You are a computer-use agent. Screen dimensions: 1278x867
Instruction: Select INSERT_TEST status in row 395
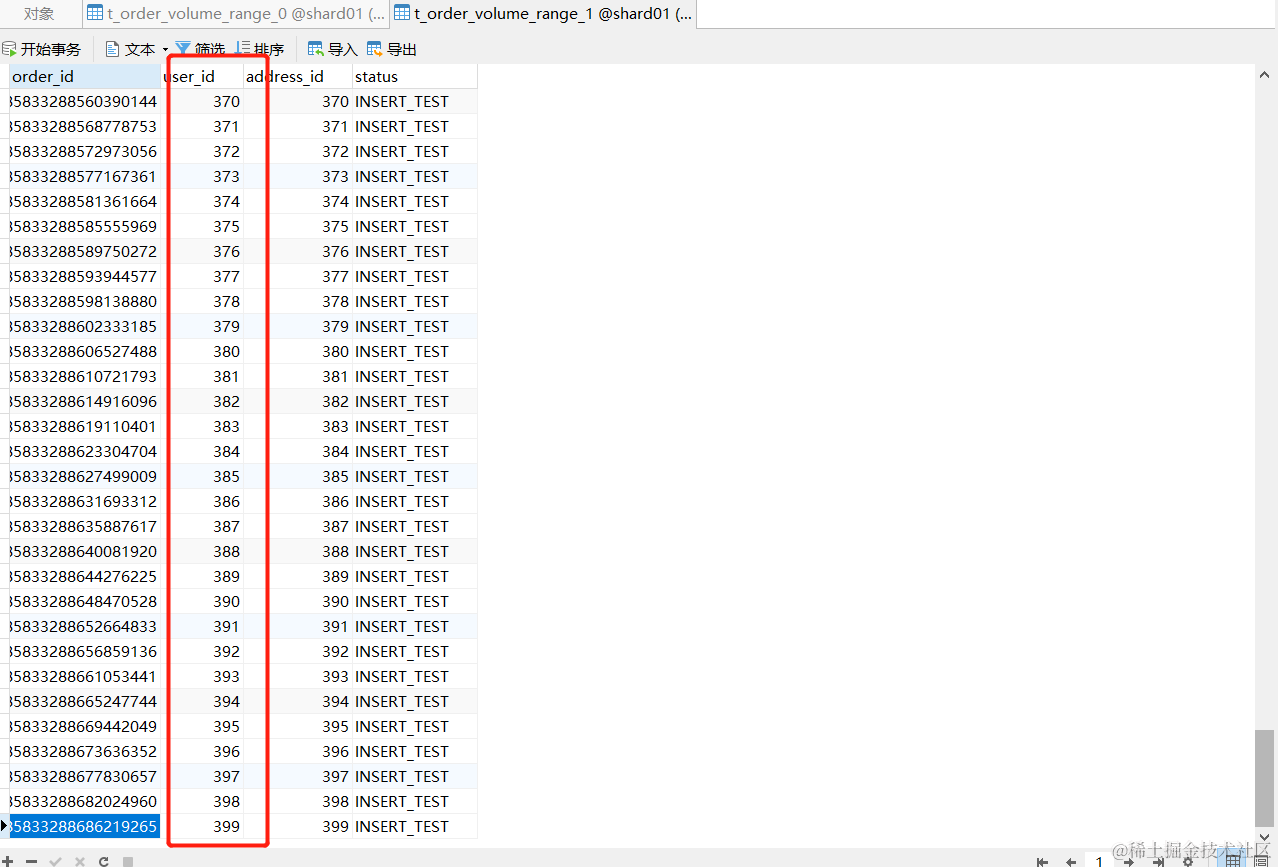tap(414, 726)
